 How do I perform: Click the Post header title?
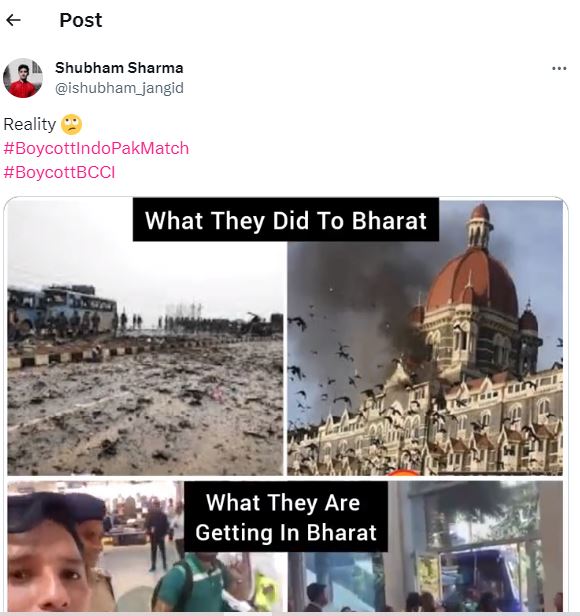(x=81, y=20)
